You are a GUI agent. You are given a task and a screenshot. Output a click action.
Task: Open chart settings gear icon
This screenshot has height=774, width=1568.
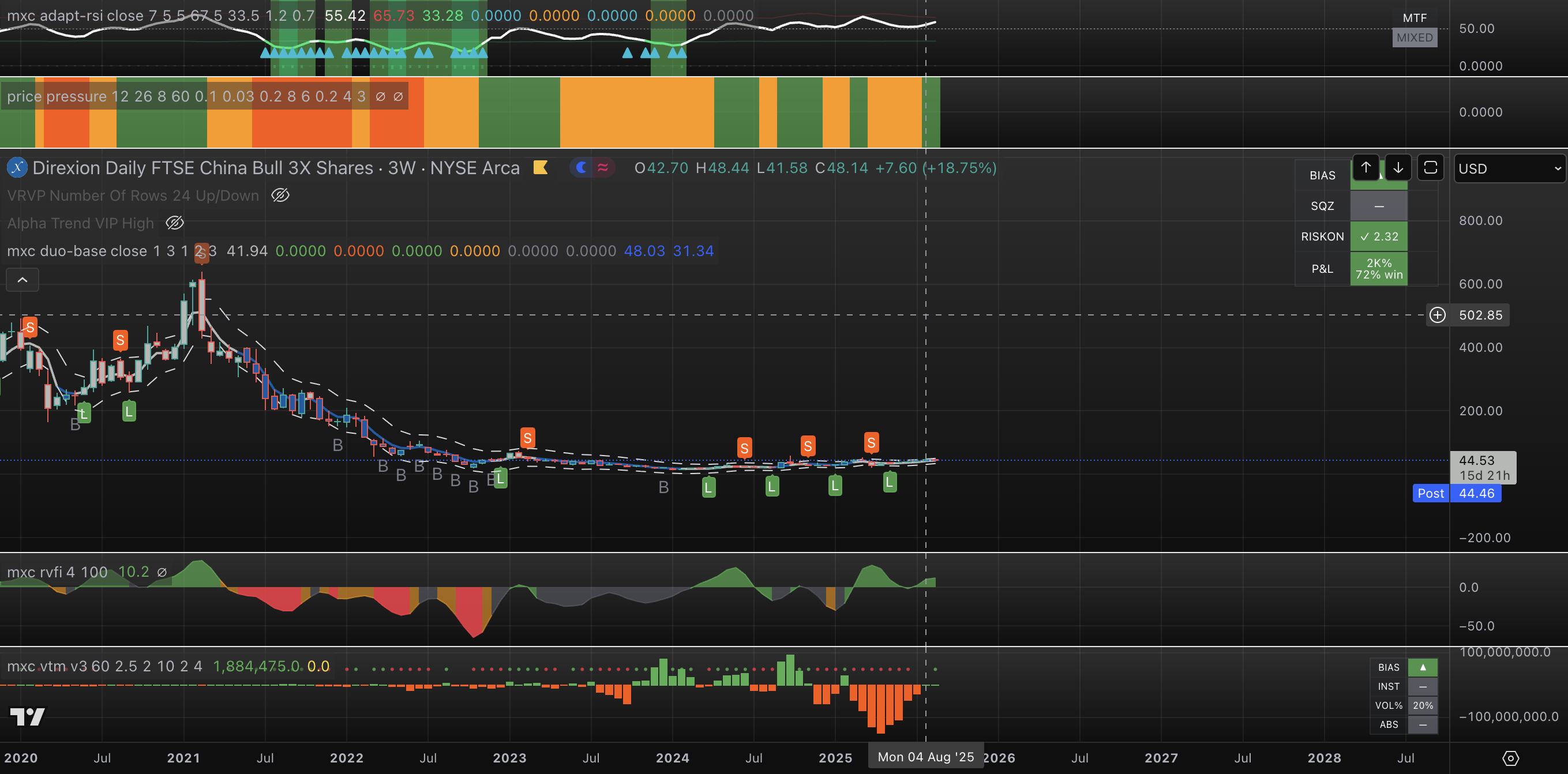tap(1510, 758)
